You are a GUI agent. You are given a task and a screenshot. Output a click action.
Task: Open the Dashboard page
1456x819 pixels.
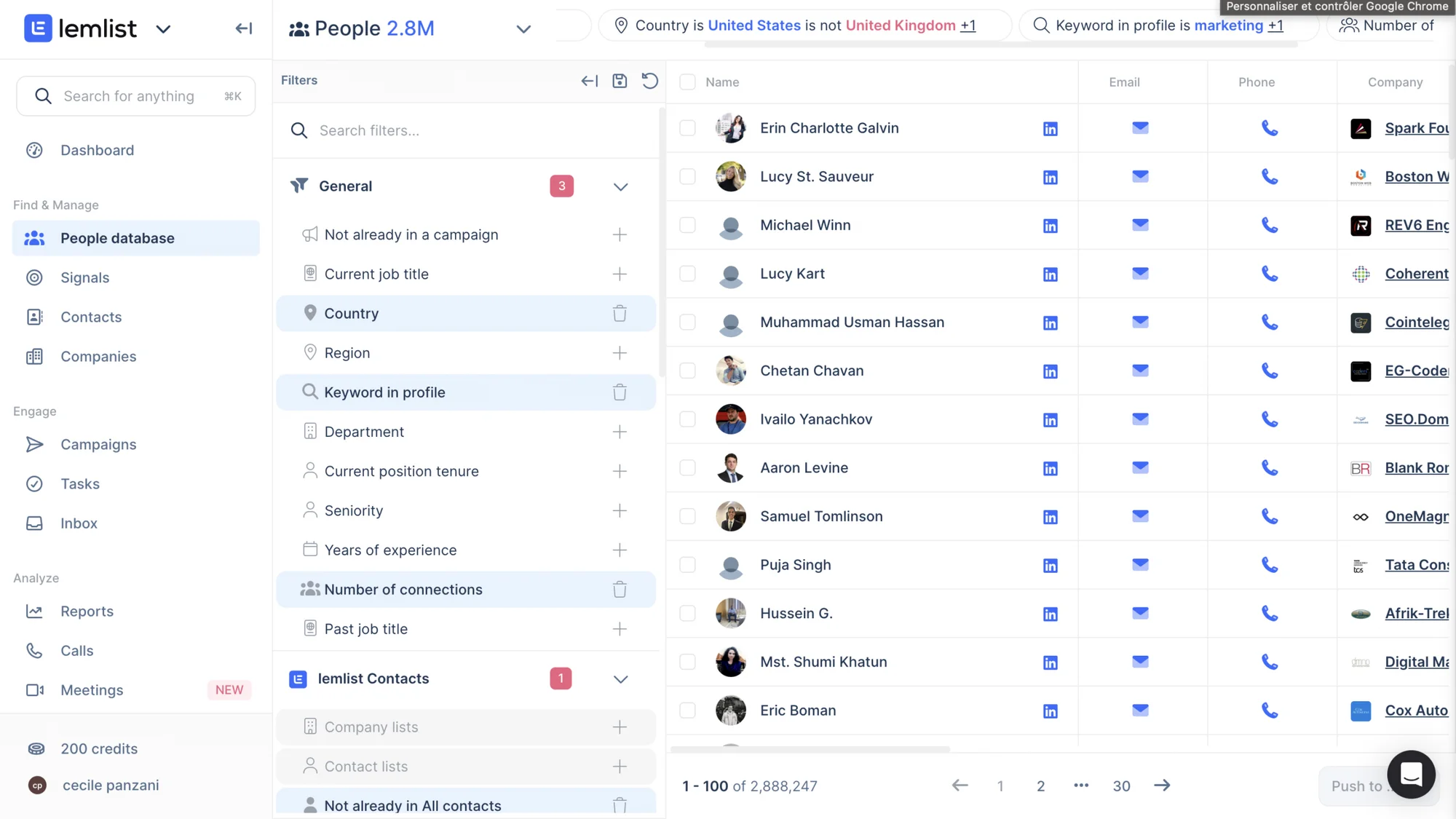[97, 150]
